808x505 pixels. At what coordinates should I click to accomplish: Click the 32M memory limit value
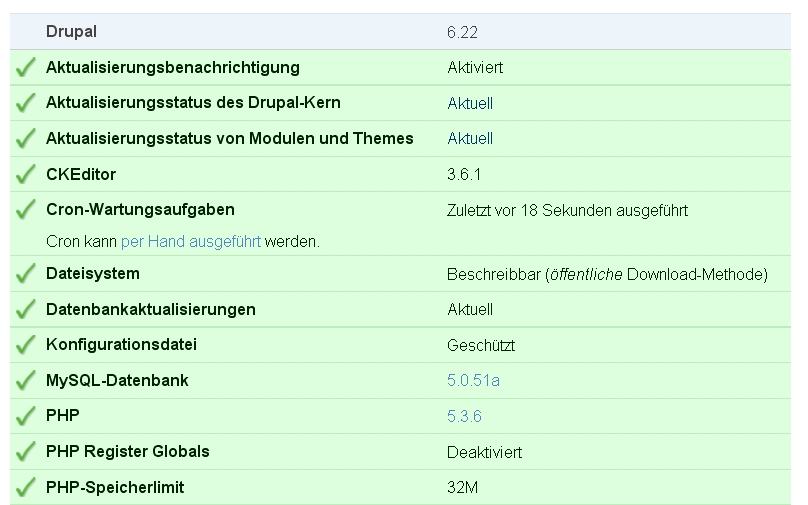(x=459, y=488)
